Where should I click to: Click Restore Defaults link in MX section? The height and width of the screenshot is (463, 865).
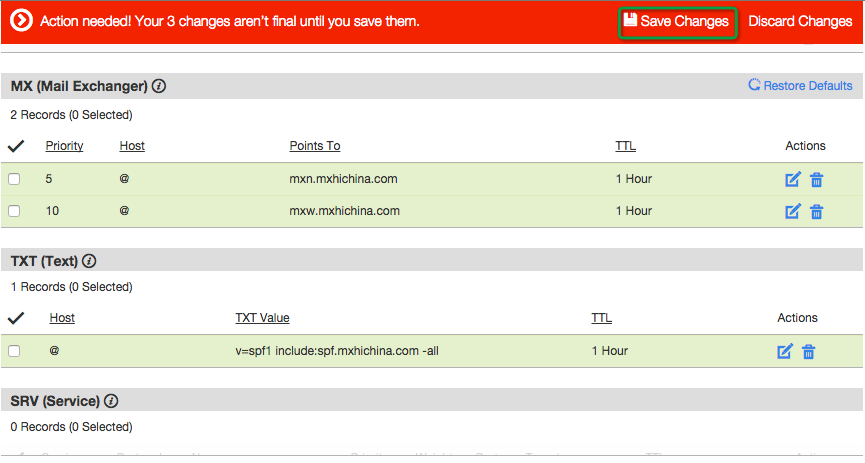point(800,86)
